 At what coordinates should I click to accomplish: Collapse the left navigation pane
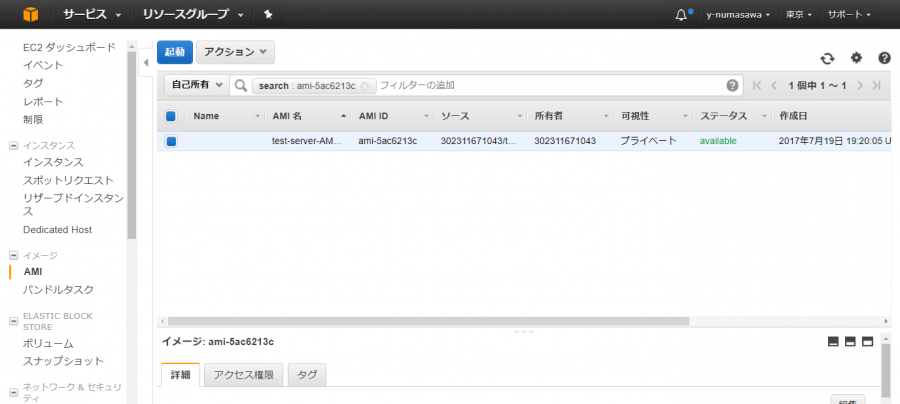click(146, 62)
